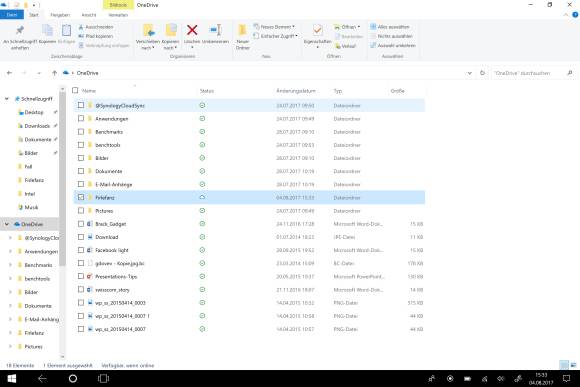Check the Facebook light checkbox
Viewport: 580px width, 387px height.
(81, 250)
